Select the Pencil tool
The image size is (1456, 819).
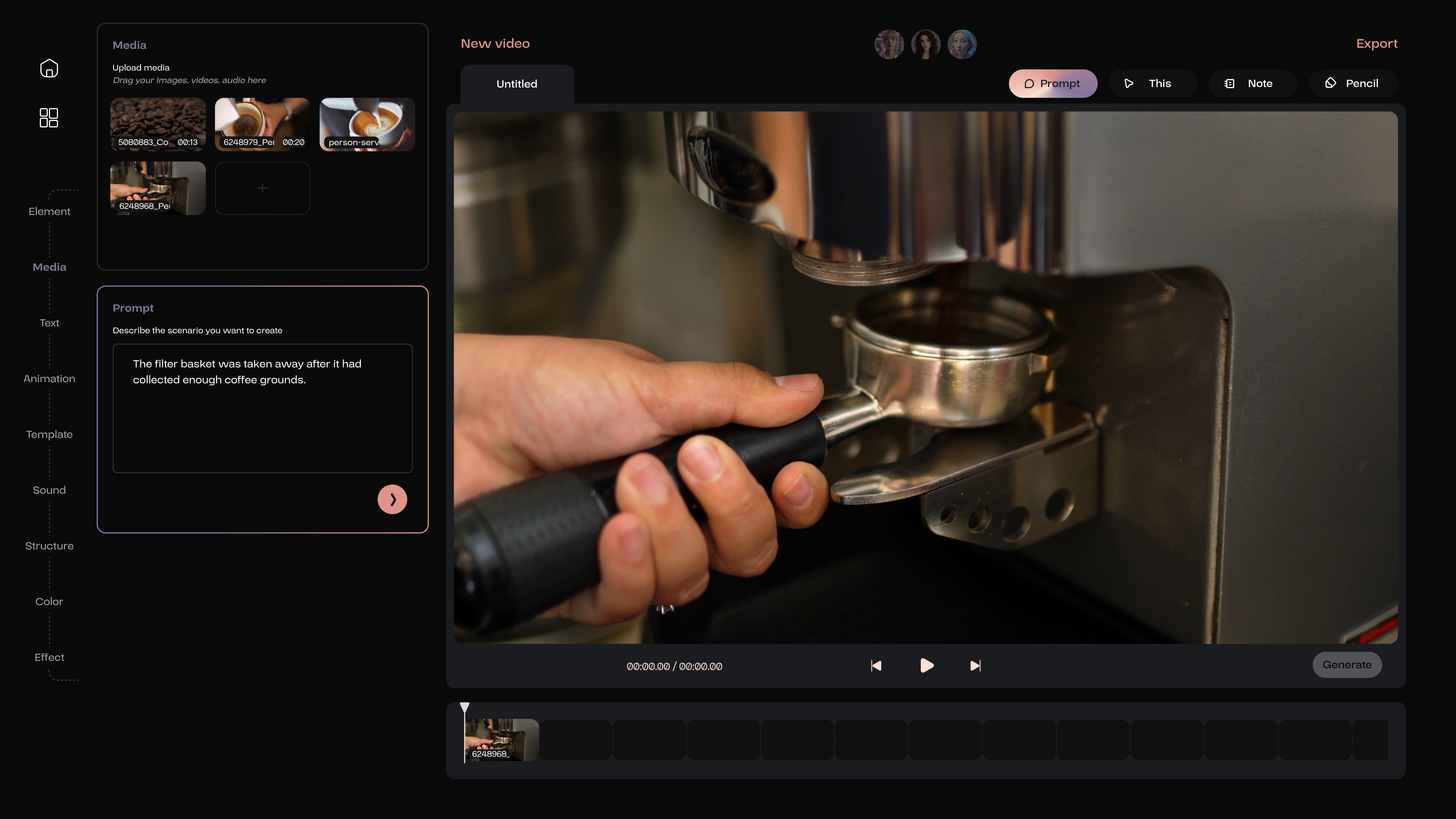tap(1352, 84)
